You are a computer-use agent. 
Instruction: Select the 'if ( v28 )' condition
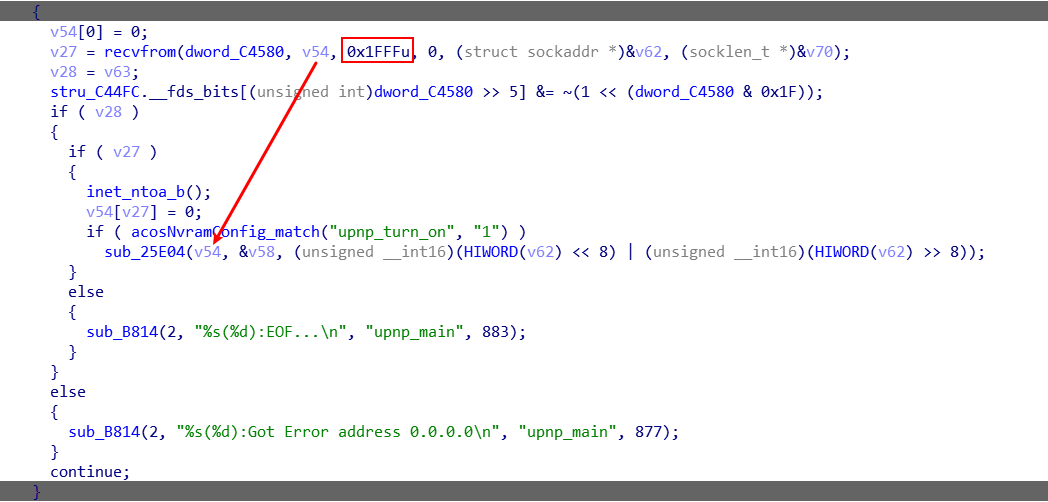tap(95, 112)
